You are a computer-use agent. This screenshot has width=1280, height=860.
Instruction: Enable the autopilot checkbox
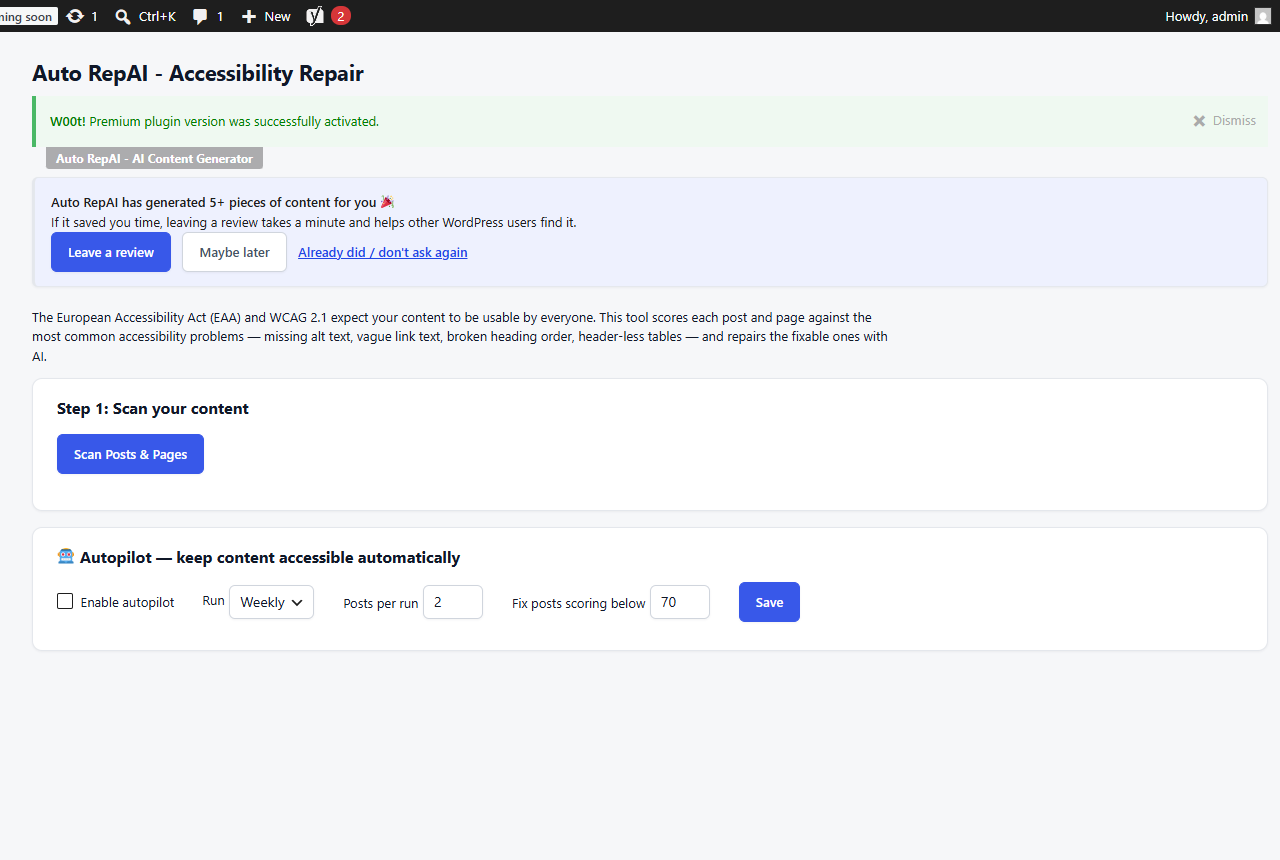click(65, 601)
